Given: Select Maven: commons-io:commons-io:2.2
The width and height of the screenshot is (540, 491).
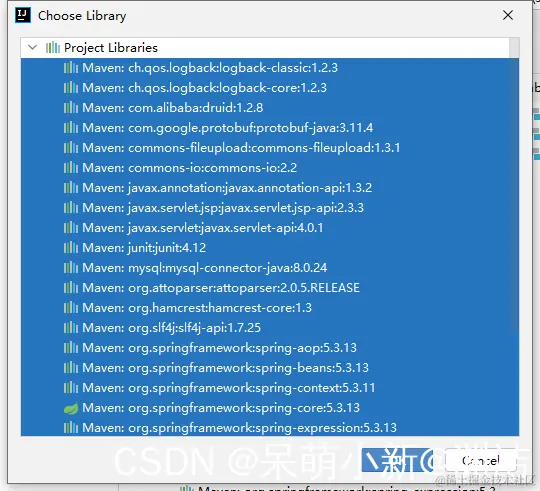Looking at the screenshot, I should (x=270, y=168).
